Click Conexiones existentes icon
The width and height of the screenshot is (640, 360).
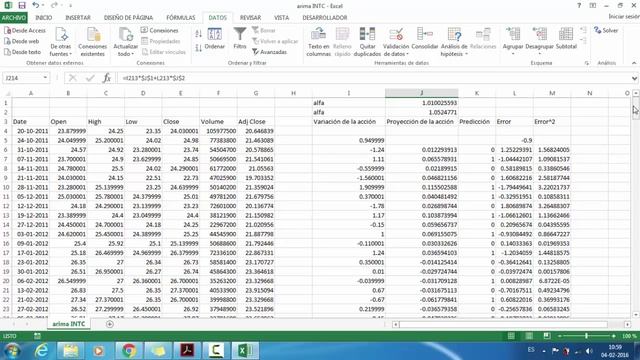[93, 42]
